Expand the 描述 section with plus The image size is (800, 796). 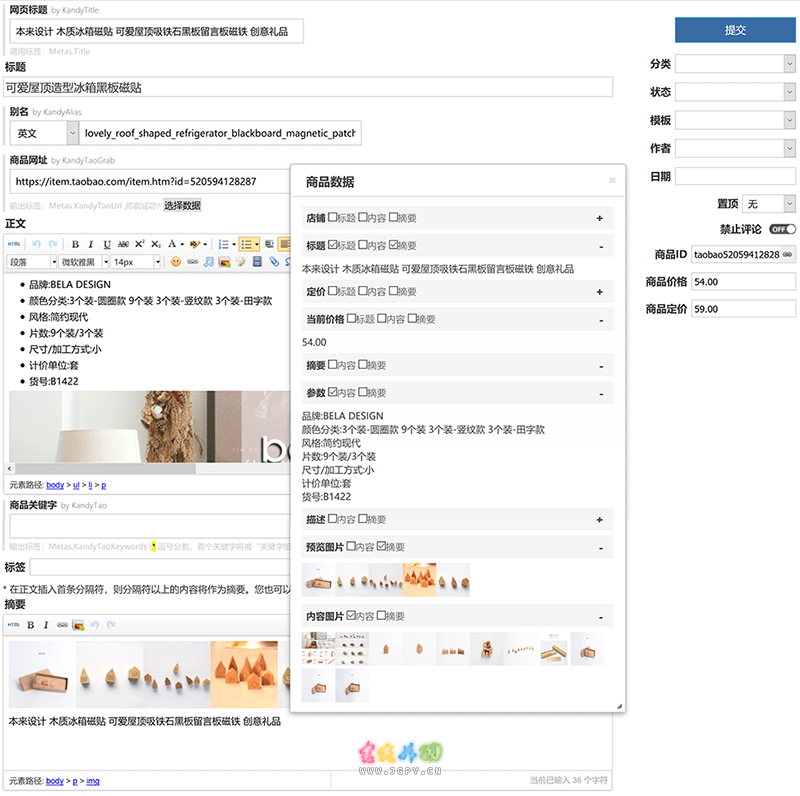pos(599,519)
